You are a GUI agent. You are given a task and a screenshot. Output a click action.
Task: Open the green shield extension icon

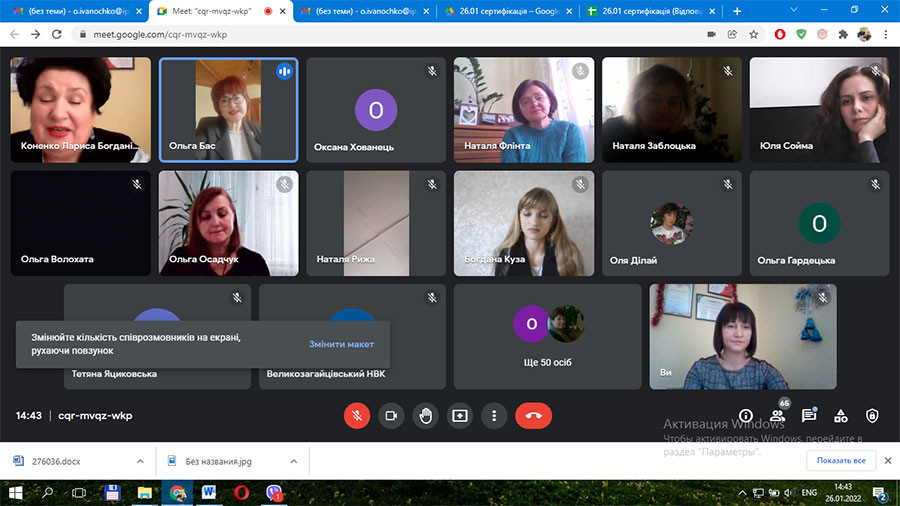(x=801, y=34)
